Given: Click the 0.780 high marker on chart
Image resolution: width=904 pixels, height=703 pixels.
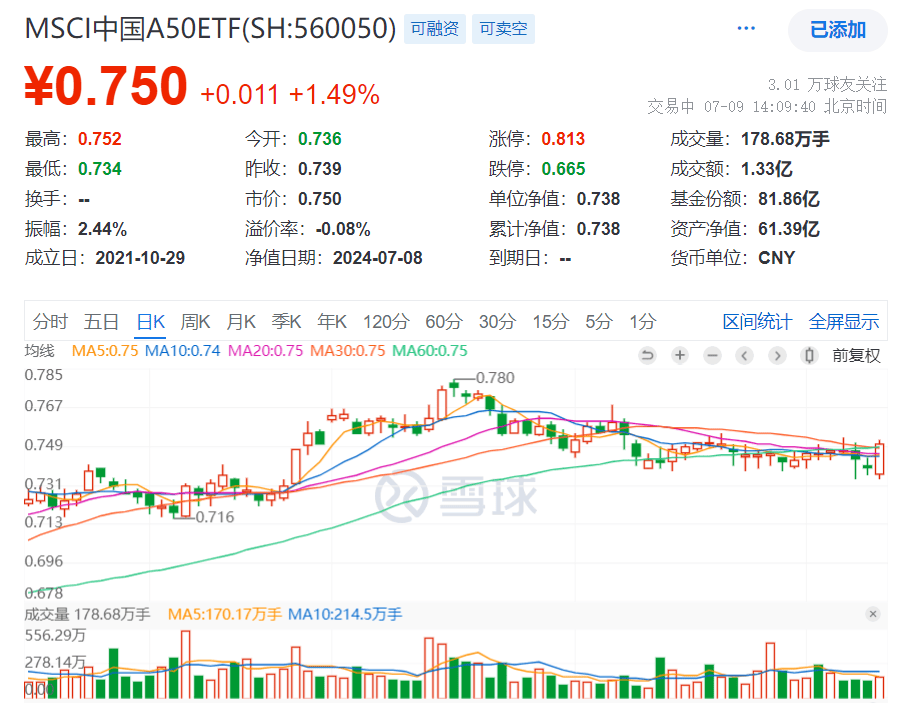Looking at the screenshot, I should [495, 378].
